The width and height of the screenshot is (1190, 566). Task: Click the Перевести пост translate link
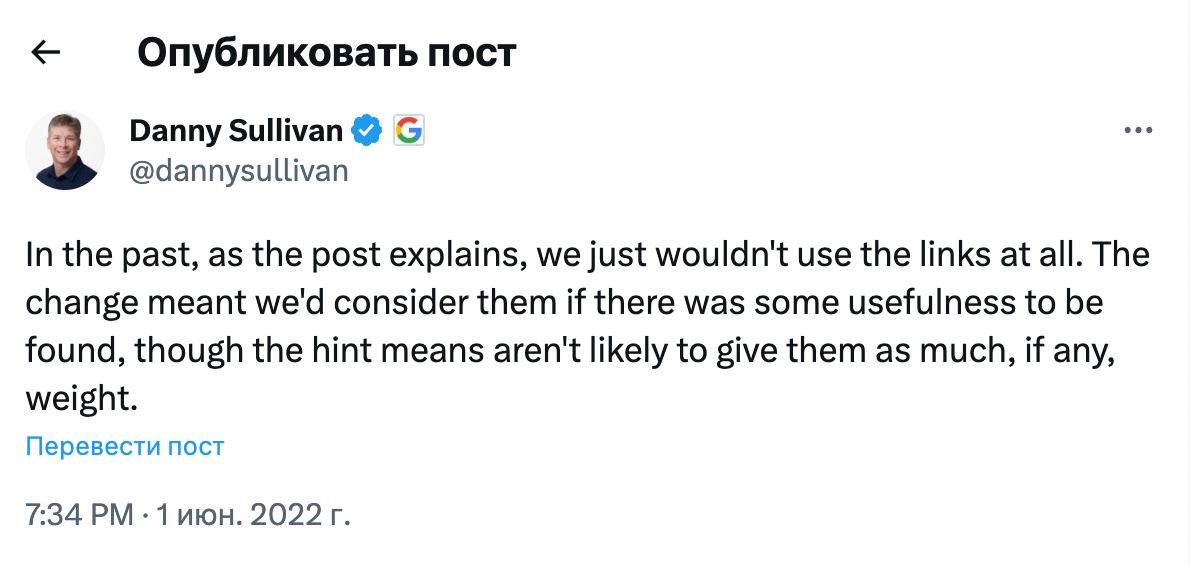tap(125, 446)
